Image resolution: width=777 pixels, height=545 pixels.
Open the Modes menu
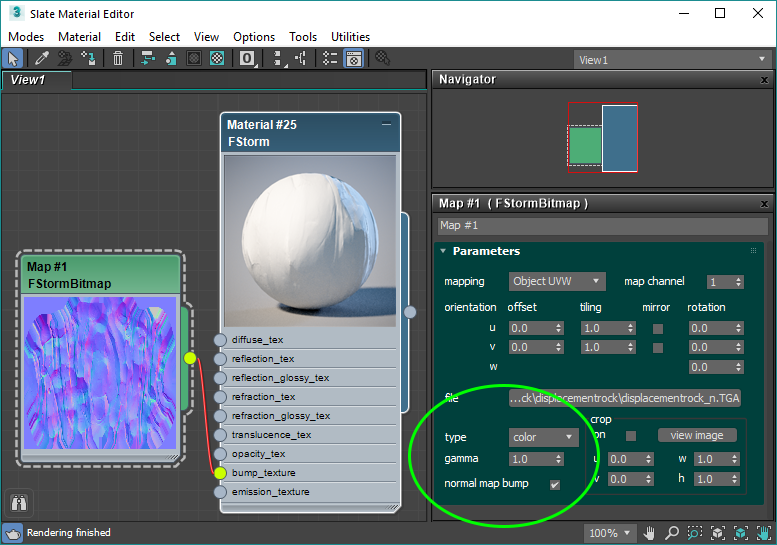[x=26, y=37]
